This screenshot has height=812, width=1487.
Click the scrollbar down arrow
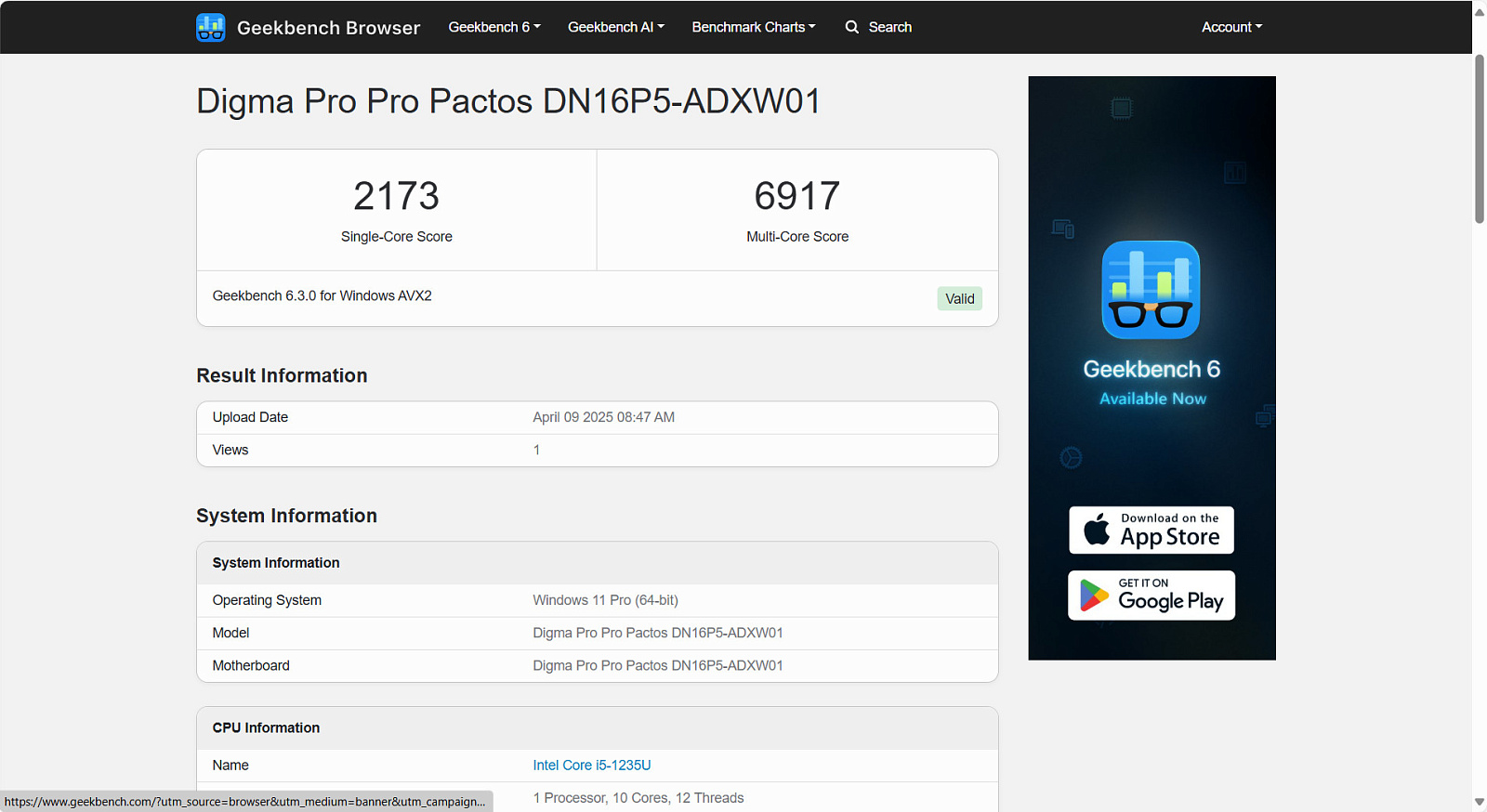pyautogui.click(x=1480, y=802)
